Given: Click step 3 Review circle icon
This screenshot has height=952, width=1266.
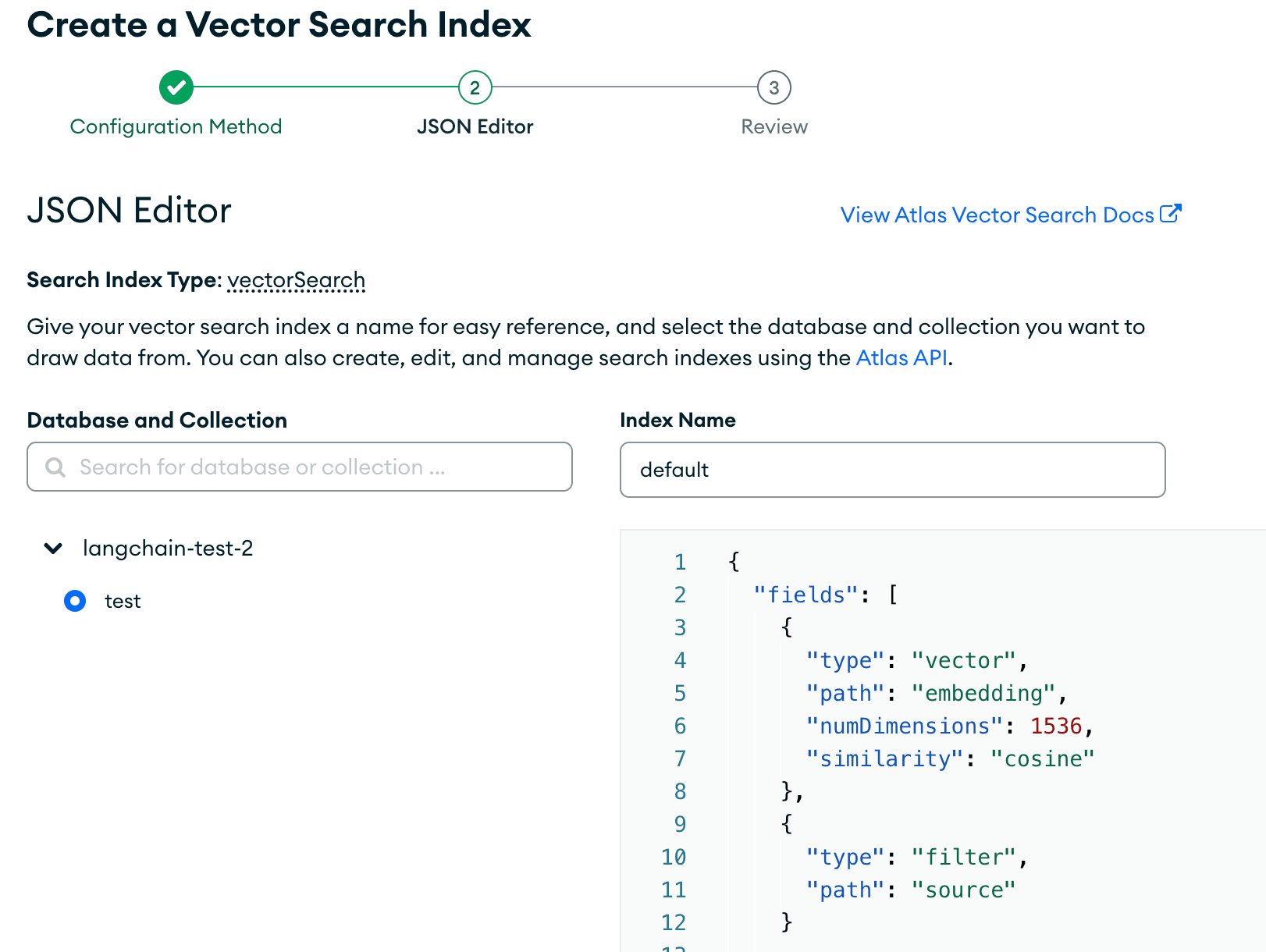Looking at the screenshot, I should (773, 88).
